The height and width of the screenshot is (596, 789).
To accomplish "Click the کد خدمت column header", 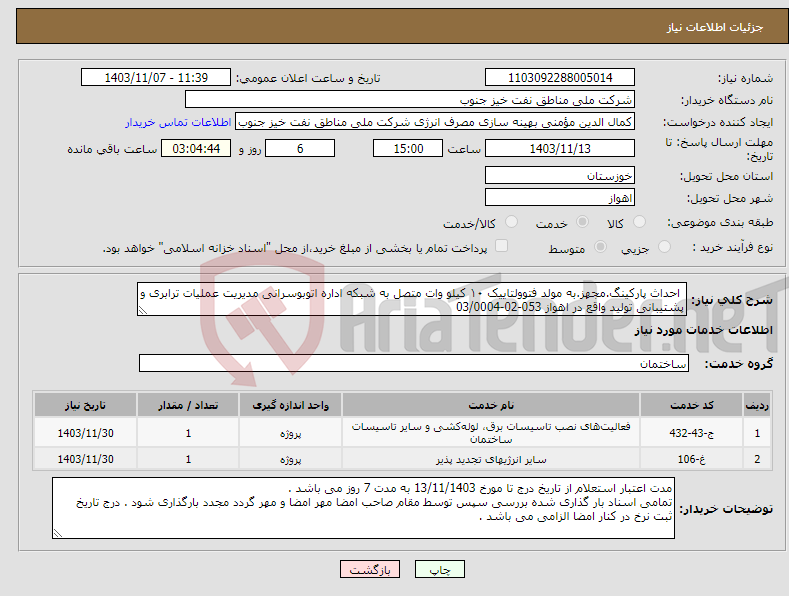I will pos(692,405).
